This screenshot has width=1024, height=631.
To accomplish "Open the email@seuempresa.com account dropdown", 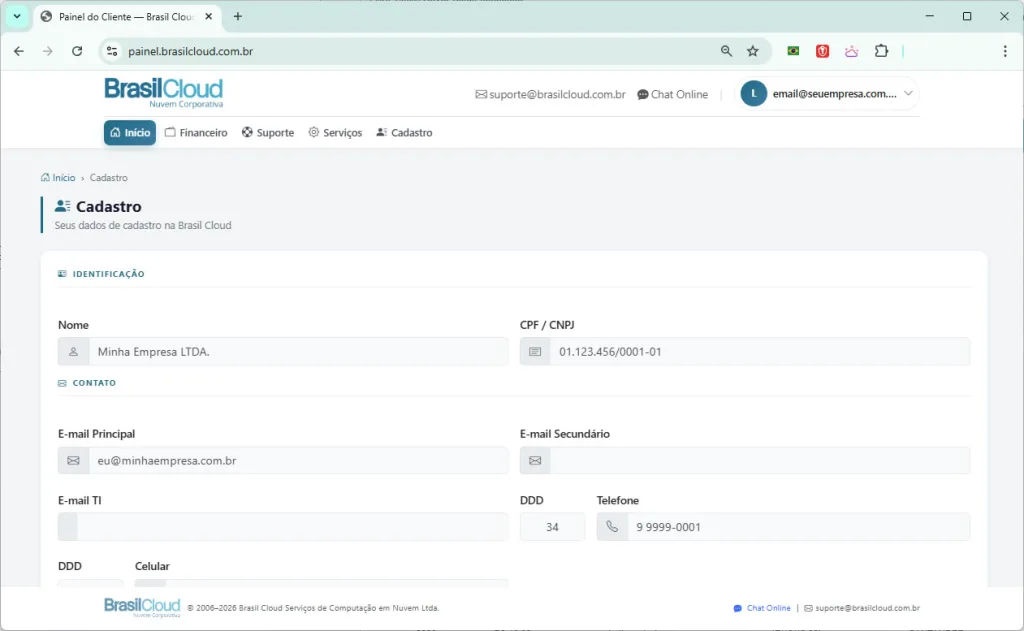I will pos(840,93).
